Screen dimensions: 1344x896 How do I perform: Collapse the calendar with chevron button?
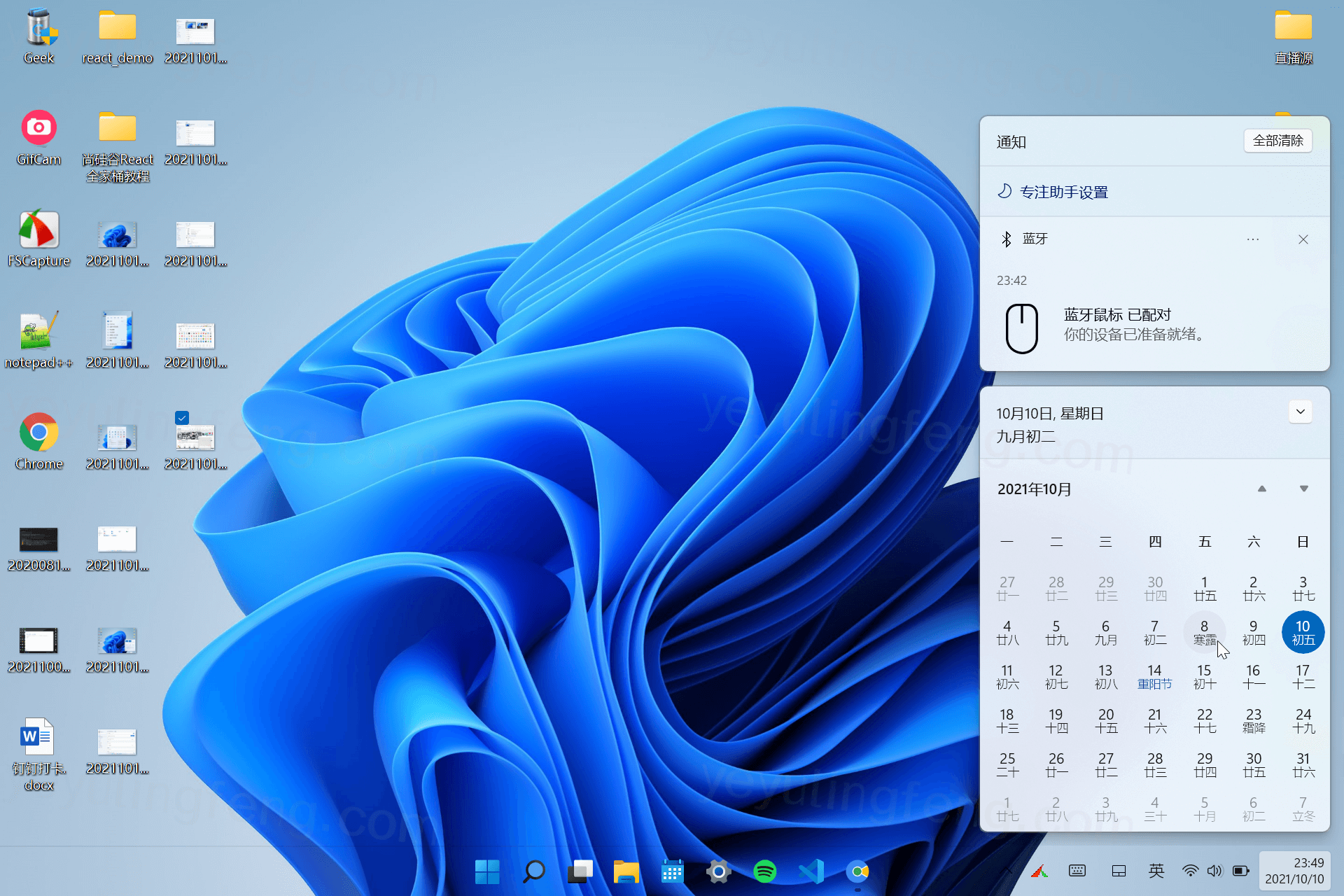click(1300, 412)
